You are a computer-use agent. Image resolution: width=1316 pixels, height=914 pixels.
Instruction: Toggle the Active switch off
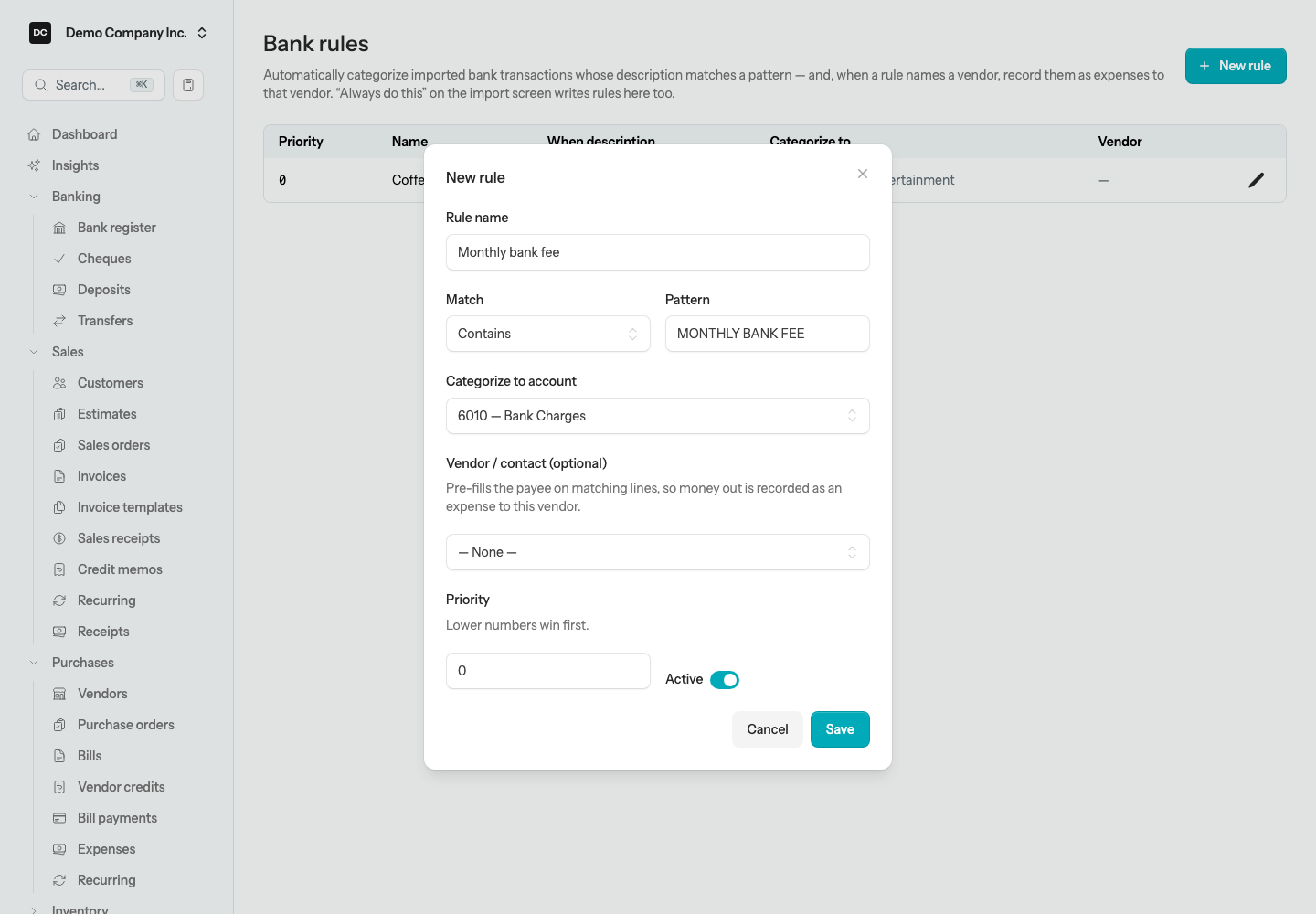pyautogui.click(x=725, y=680)
